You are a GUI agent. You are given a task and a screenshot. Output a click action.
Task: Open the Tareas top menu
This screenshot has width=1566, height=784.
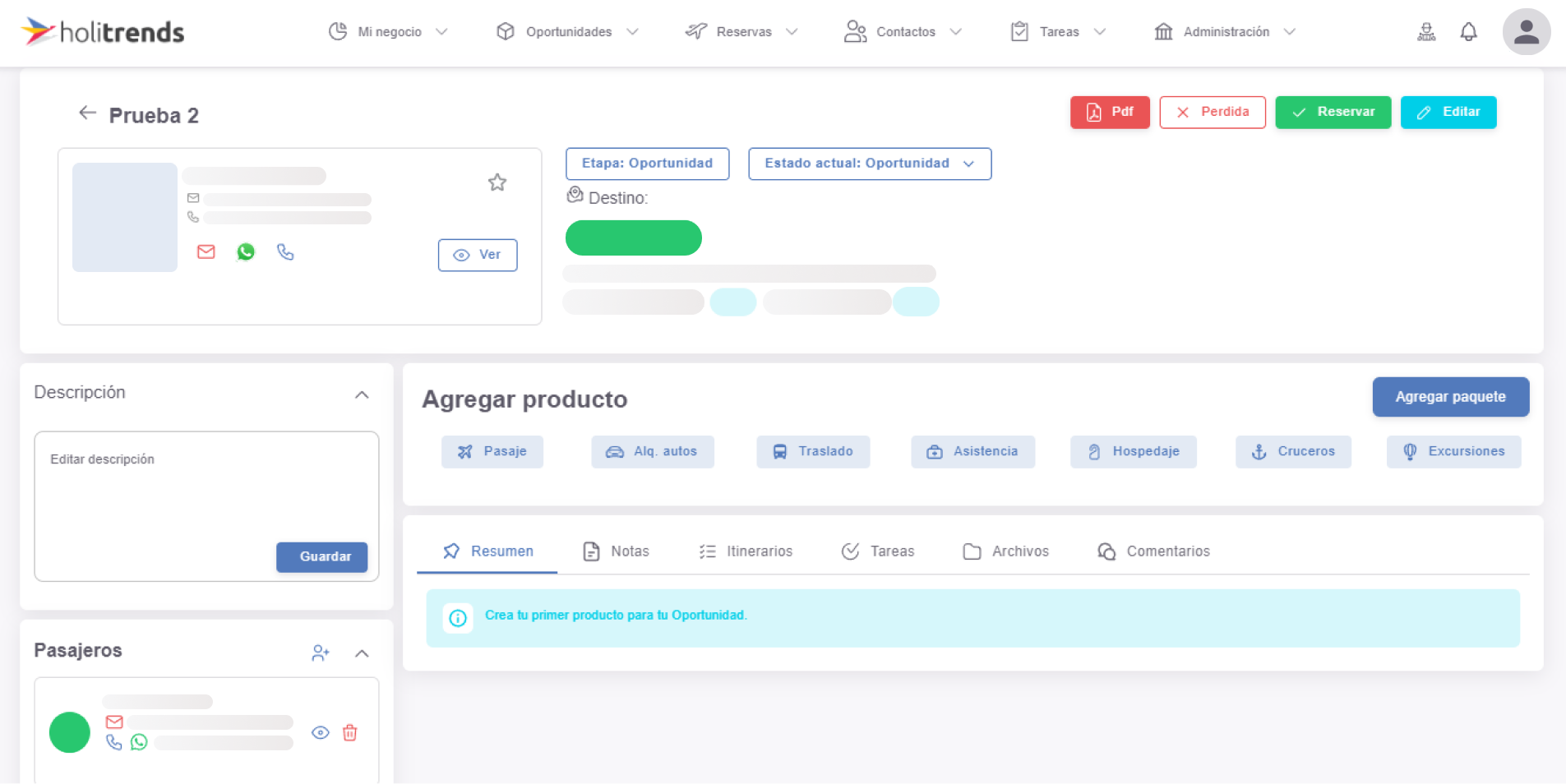coord(1058,32)
